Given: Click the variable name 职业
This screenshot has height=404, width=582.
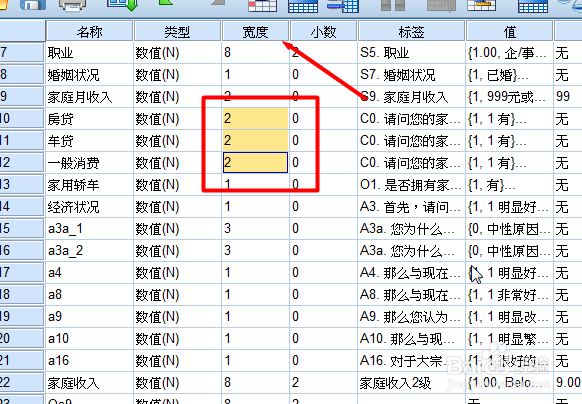Looking at the screenshot, I should 60,53.
